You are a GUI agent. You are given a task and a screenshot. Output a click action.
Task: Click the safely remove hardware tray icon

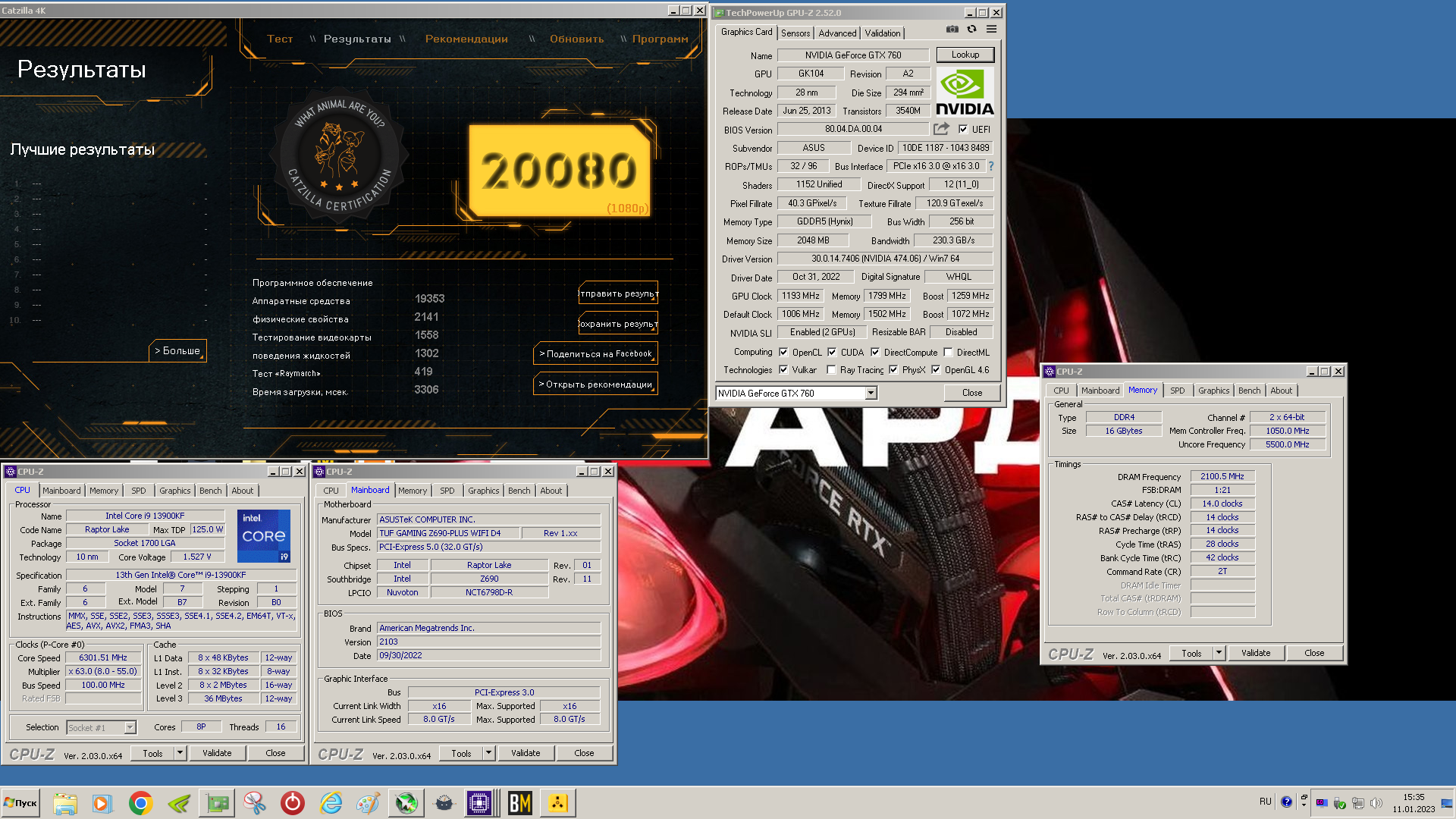tap(1340, 803)
